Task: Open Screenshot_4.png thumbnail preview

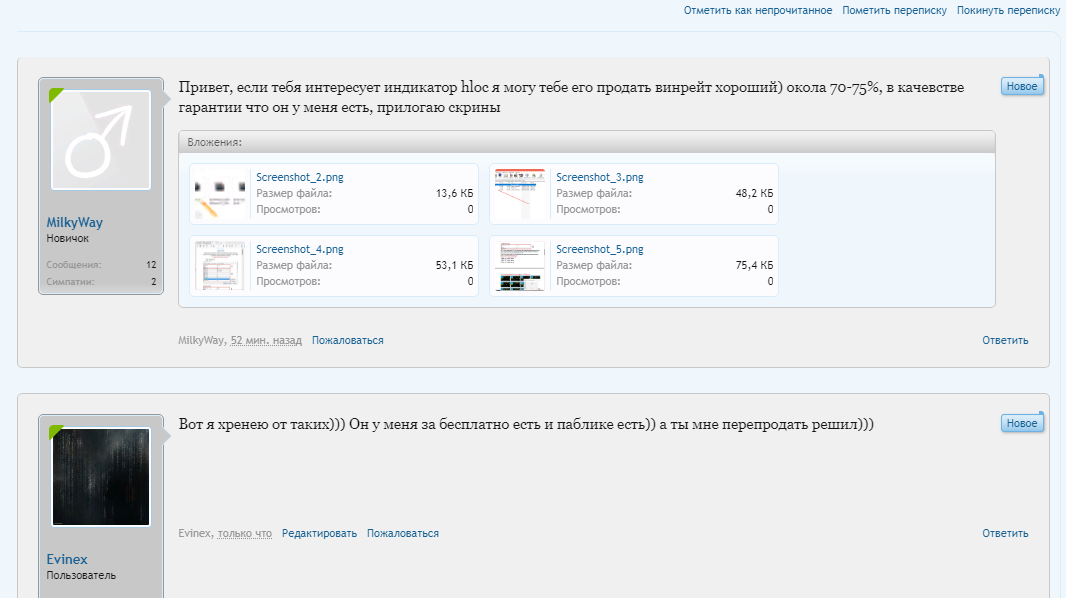Action: (220, 266)
